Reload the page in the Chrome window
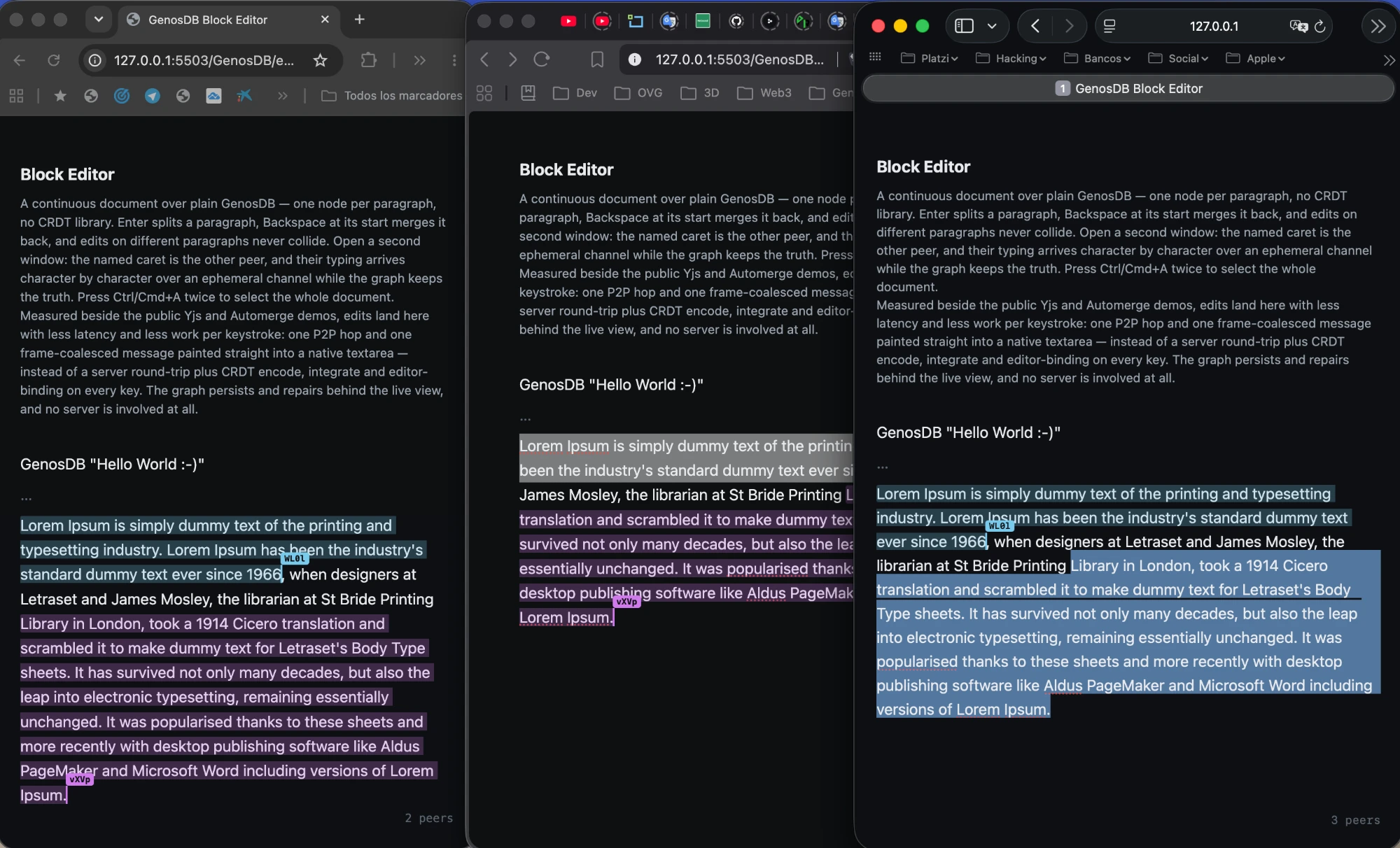1400x848 pixels. tap(54, 60)
